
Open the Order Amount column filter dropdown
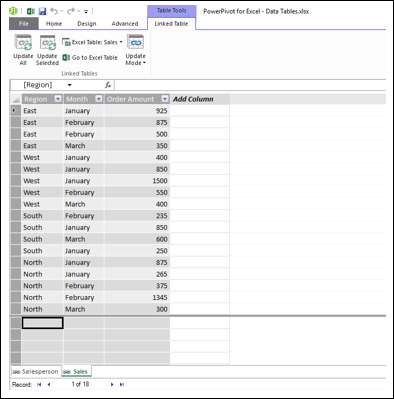tap(165, 99)
